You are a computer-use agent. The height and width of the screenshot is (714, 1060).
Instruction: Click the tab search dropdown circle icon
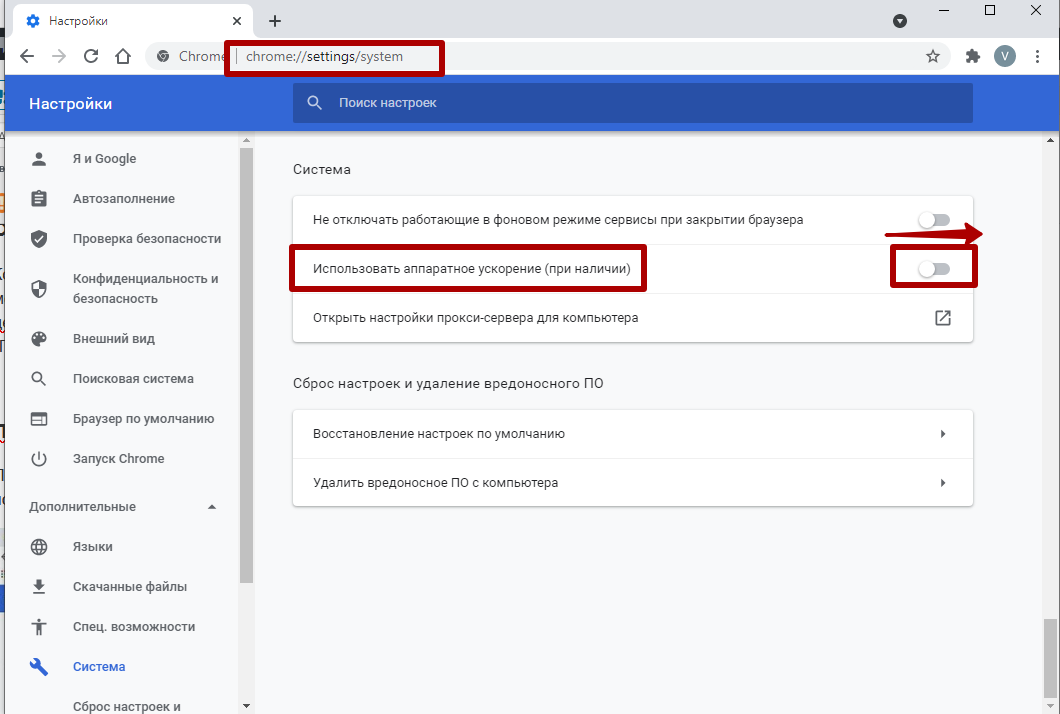point(900,21)
